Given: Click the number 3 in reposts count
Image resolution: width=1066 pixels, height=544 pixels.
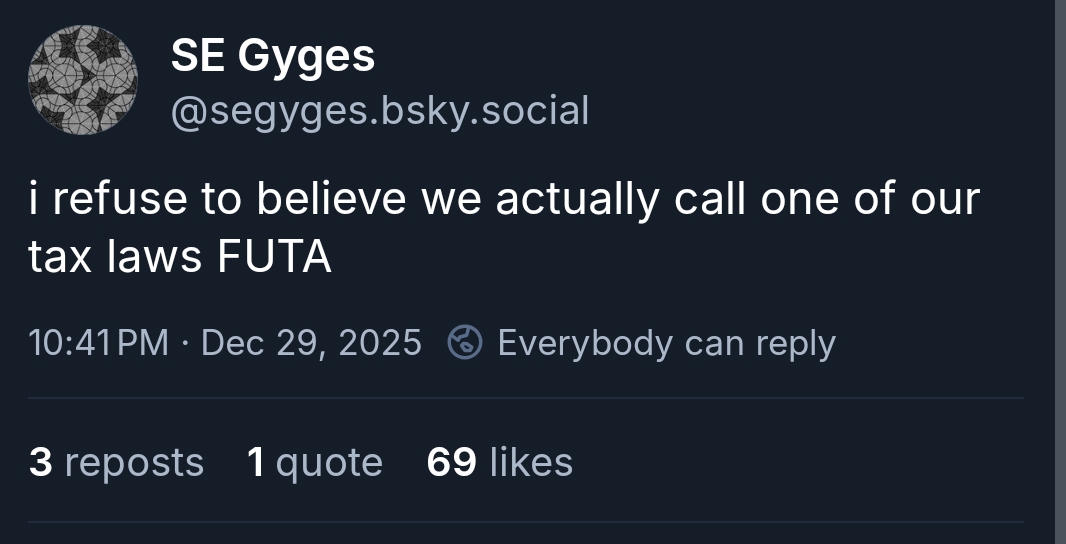Looking at the screenshot, I should click(x=40, y=462).
